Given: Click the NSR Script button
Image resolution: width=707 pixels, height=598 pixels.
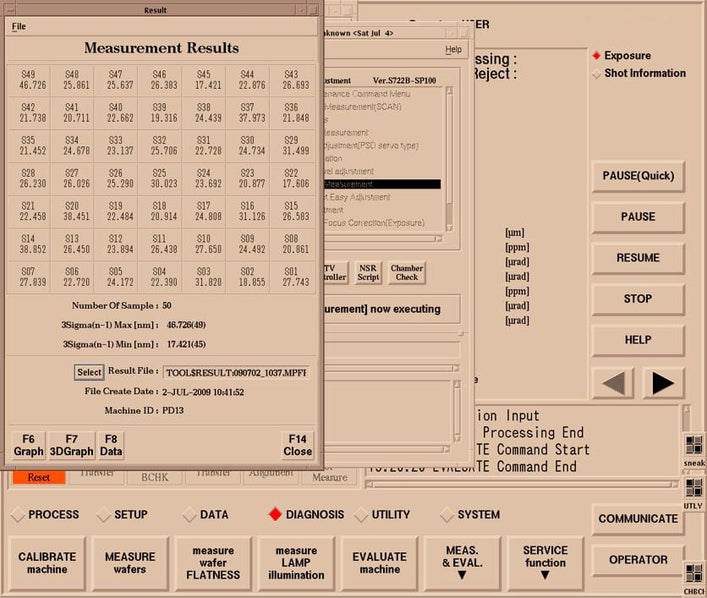Looking at the screenshot, I should click(368, 272).
